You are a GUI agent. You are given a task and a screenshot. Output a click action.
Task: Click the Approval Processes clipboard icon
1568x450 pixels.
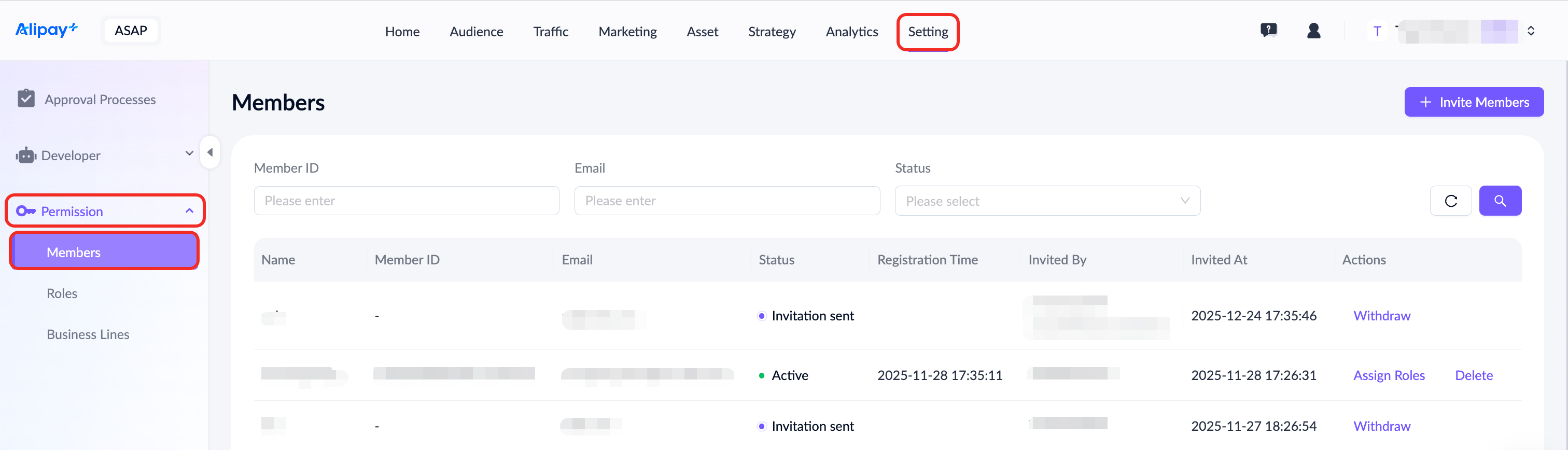[26, 98]
